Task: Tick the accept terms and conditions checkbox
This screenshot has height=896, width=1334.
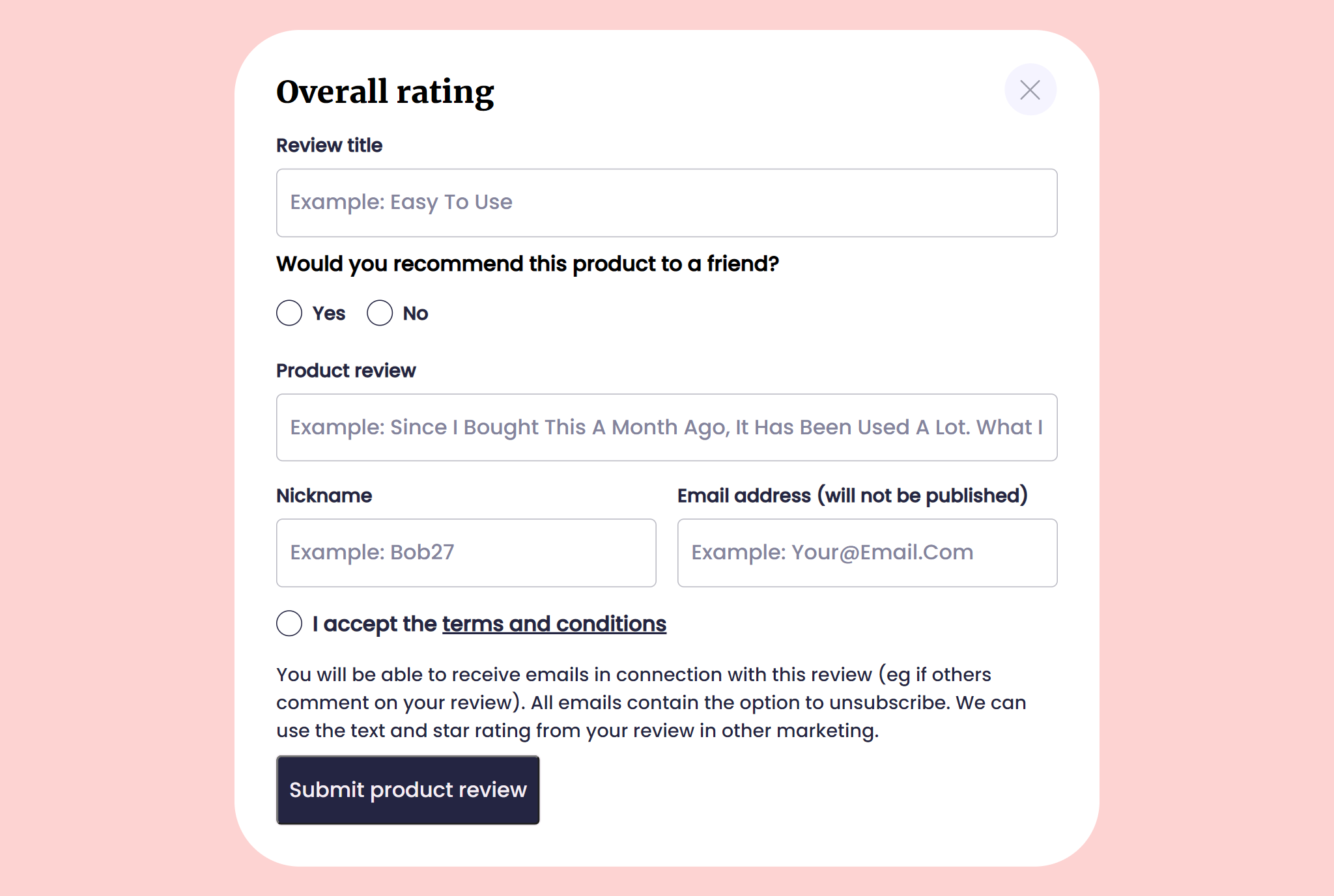Action: pyautogui.click(x=289, y=624)
